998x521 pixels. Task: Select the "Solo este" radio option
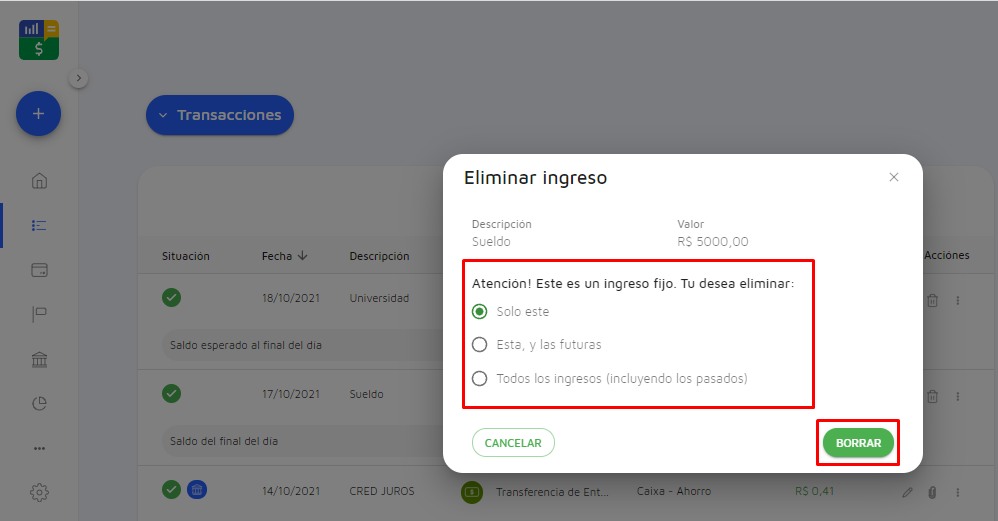pyautogui.click(x=480, y=311)
